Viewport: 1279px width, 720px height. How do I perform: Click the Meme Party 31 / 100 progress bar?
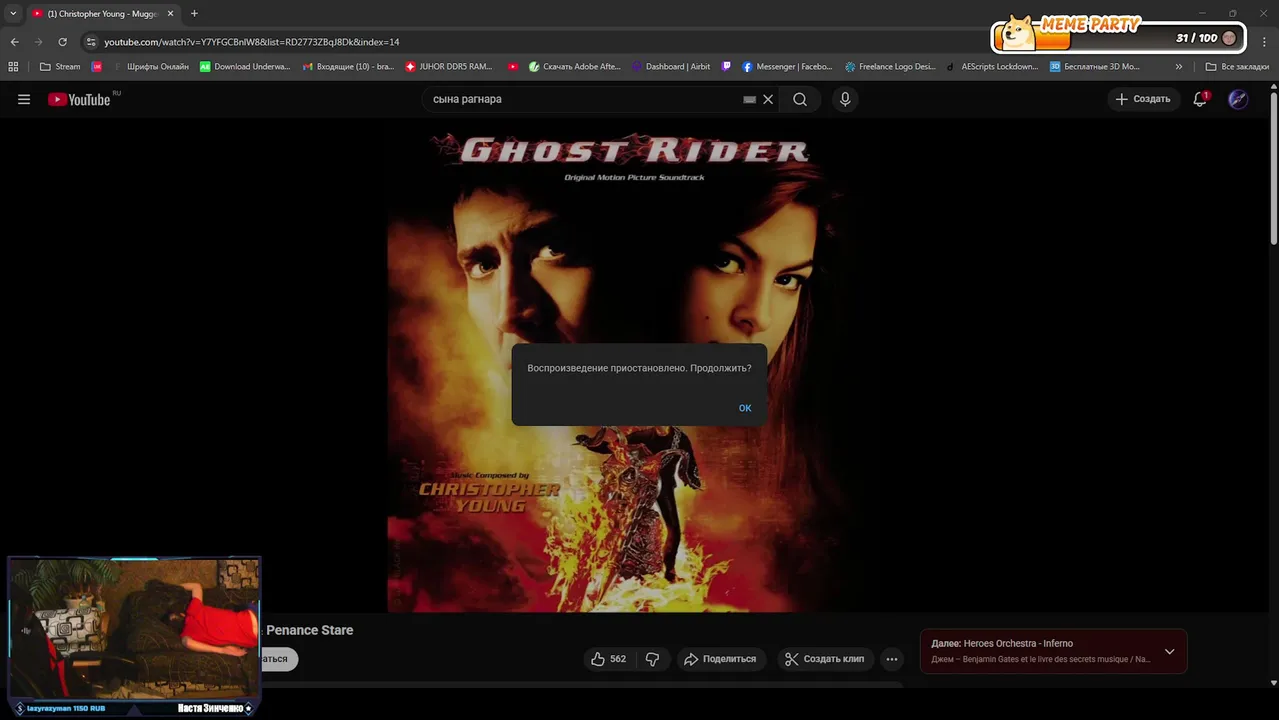[x=1117, y=37]
